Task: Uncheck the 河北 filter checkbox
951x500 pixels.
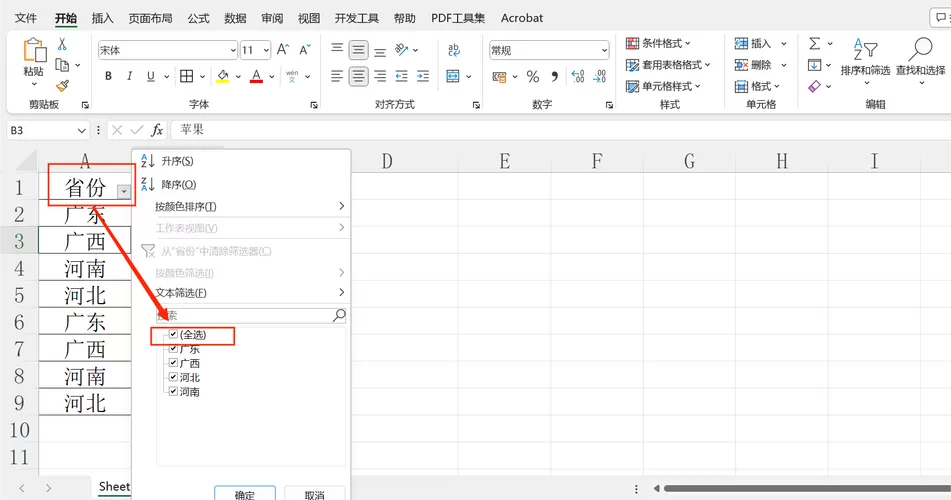Action: [173, 377]
